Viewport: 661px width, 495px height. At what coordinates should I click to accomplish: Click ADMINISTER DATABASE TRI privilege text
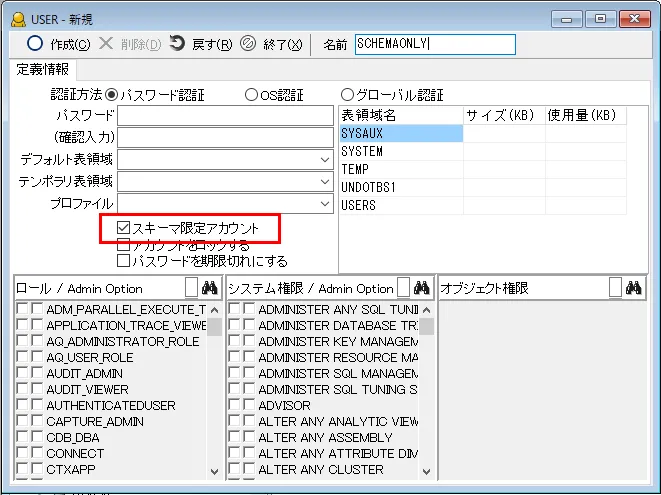[339, 326]
